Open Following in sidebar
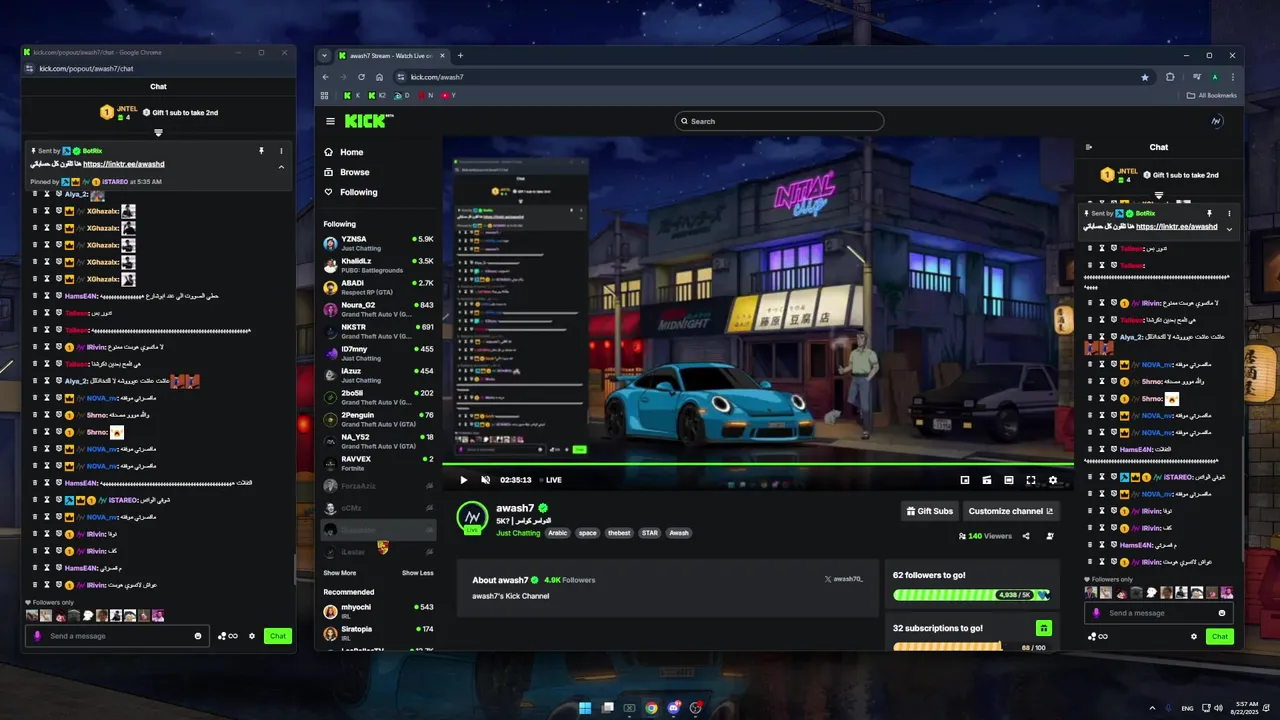Image resolution: width=1280 pixels, height=720 pixels. coord(350,192)
